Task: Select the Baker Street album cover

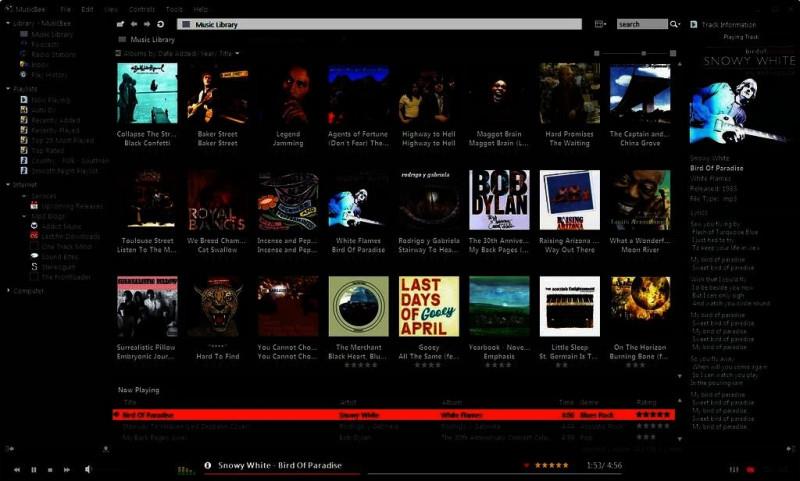Action: pos(217,93)
